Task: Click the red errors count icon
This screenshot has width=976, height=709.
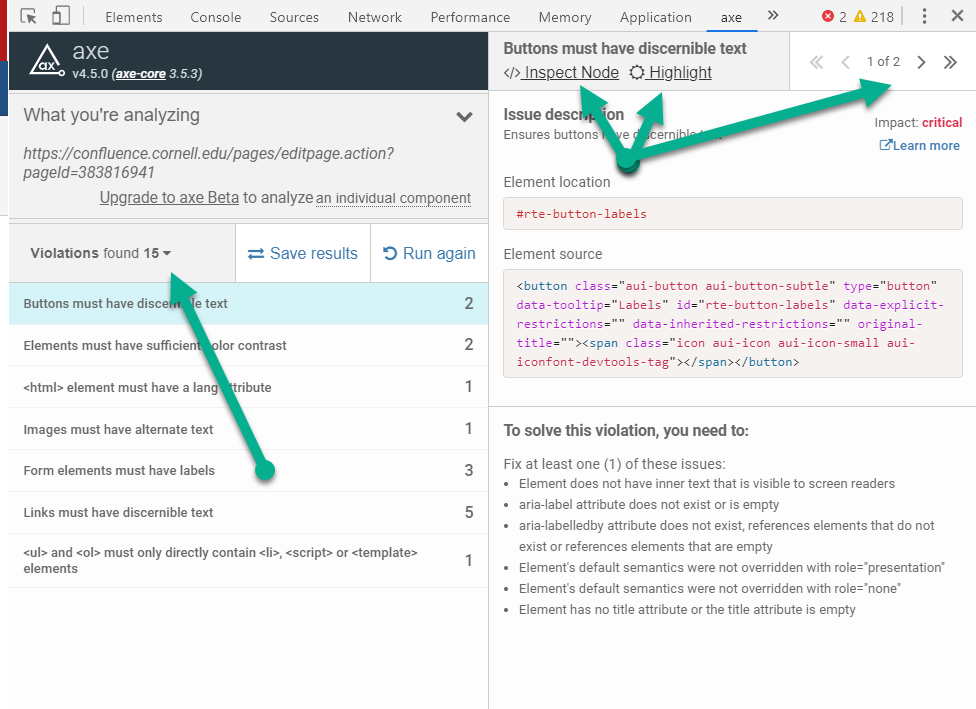Action: pos(828,17)
